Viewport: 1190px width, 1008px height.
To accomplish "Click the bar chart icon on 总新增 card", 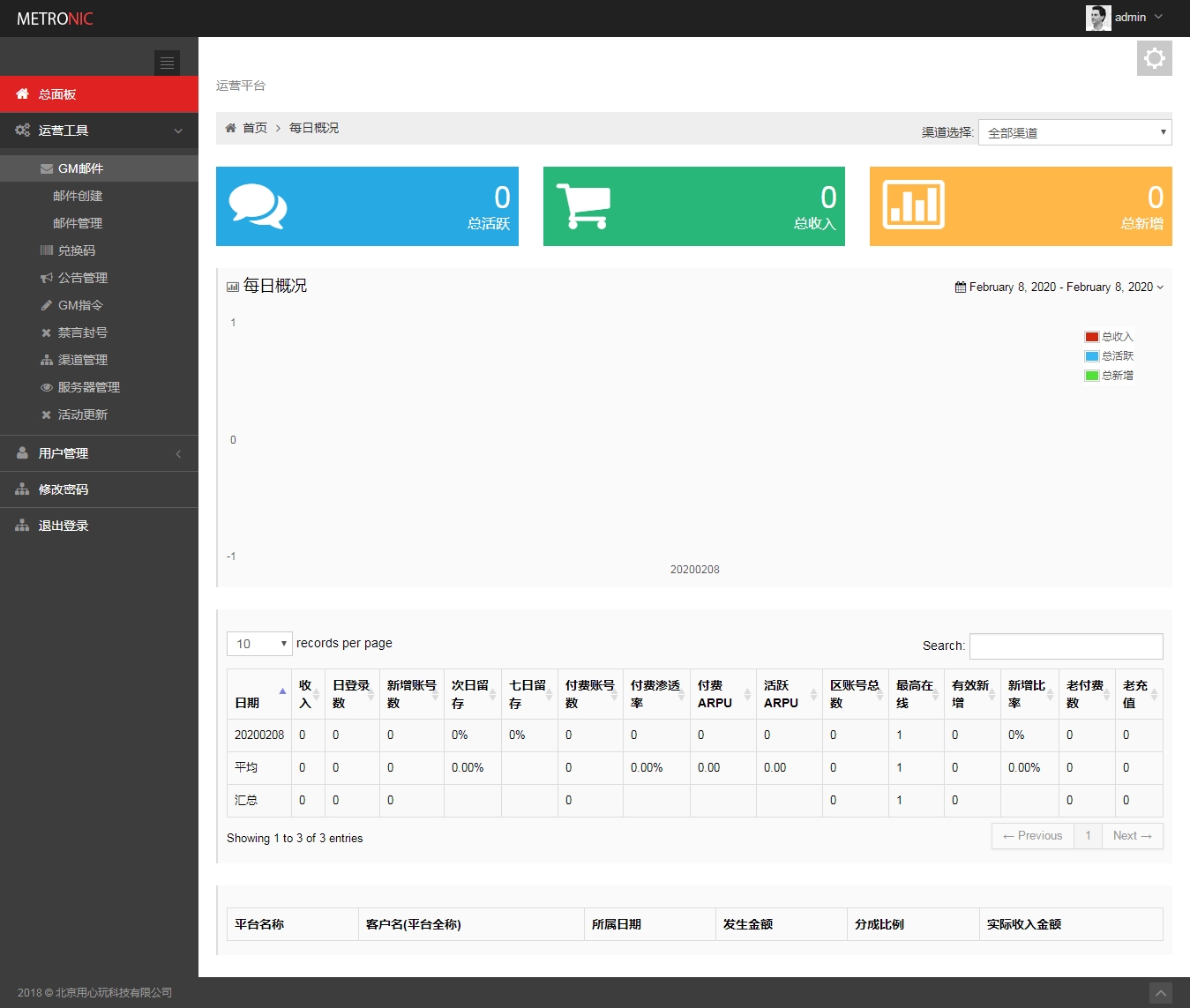I will tap(913, 205).
